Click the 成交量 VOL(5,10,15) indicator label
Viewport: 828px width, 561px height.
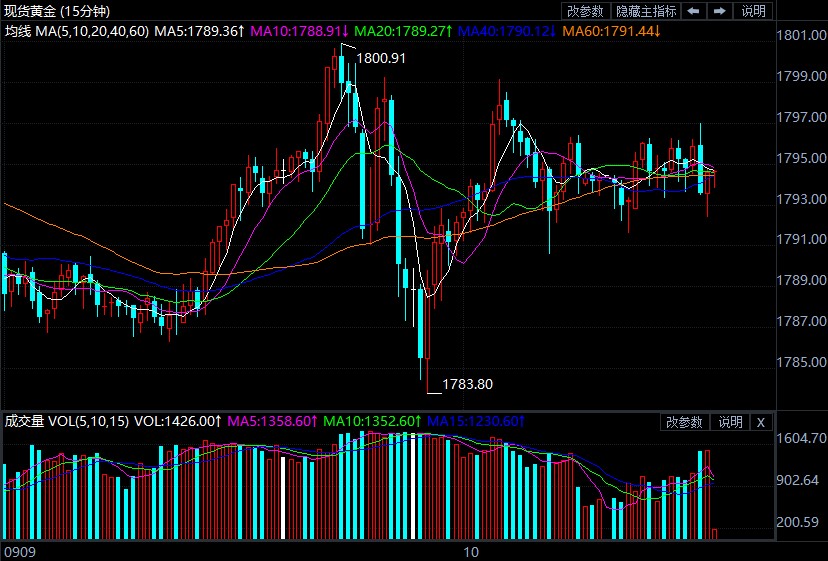point(66,421)
